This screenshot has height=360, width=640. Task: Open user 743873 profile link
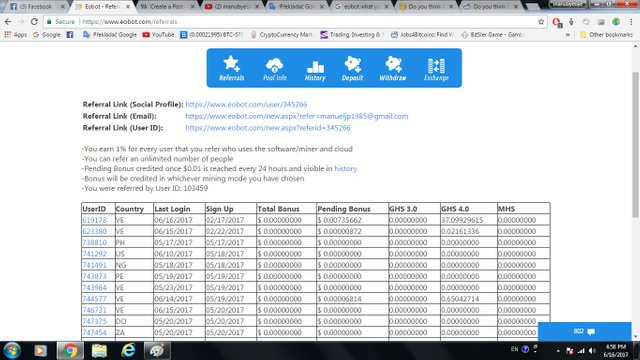(94, 276)
